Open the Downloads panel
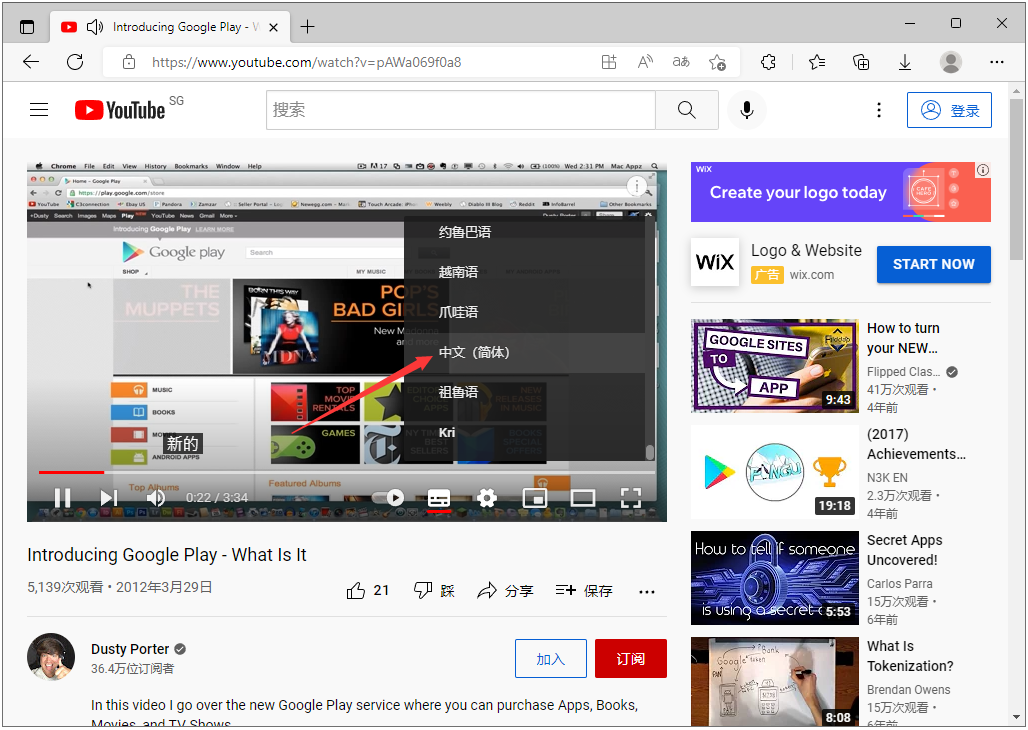Screen dimensions: 1028x730 tap(905, 62)
